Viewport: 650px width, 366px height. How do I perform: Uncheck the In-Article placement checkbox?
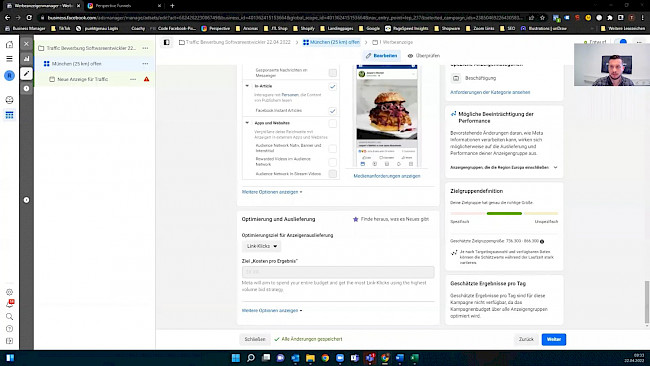pos(332,87)
